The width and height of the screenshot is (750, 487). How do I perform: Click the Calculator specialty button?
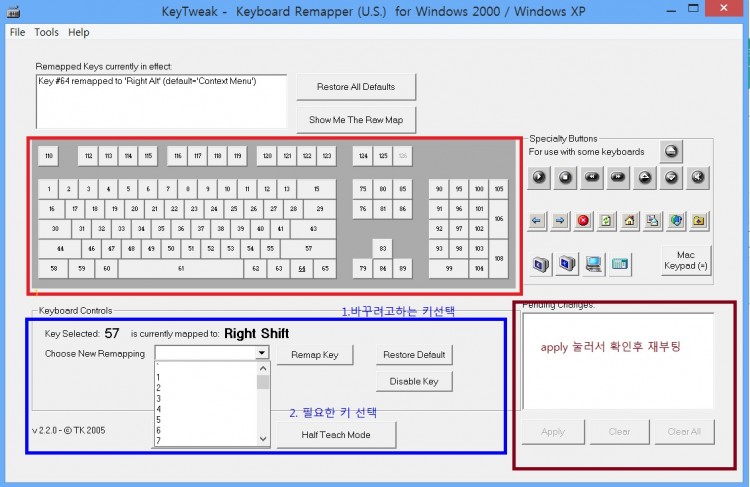coord(619,264)
